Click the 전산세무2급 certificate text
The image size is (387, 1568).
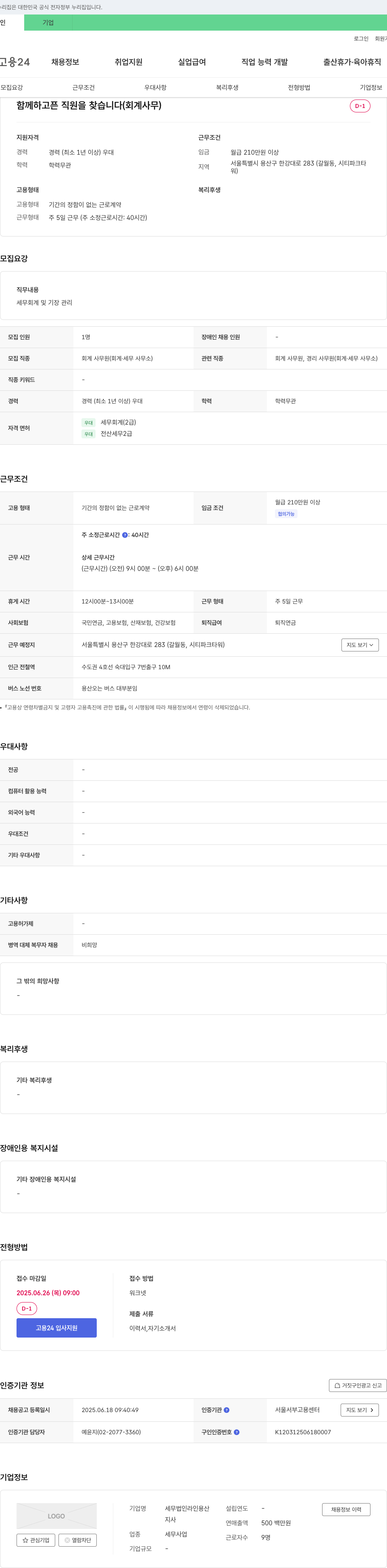click(117, 434)
